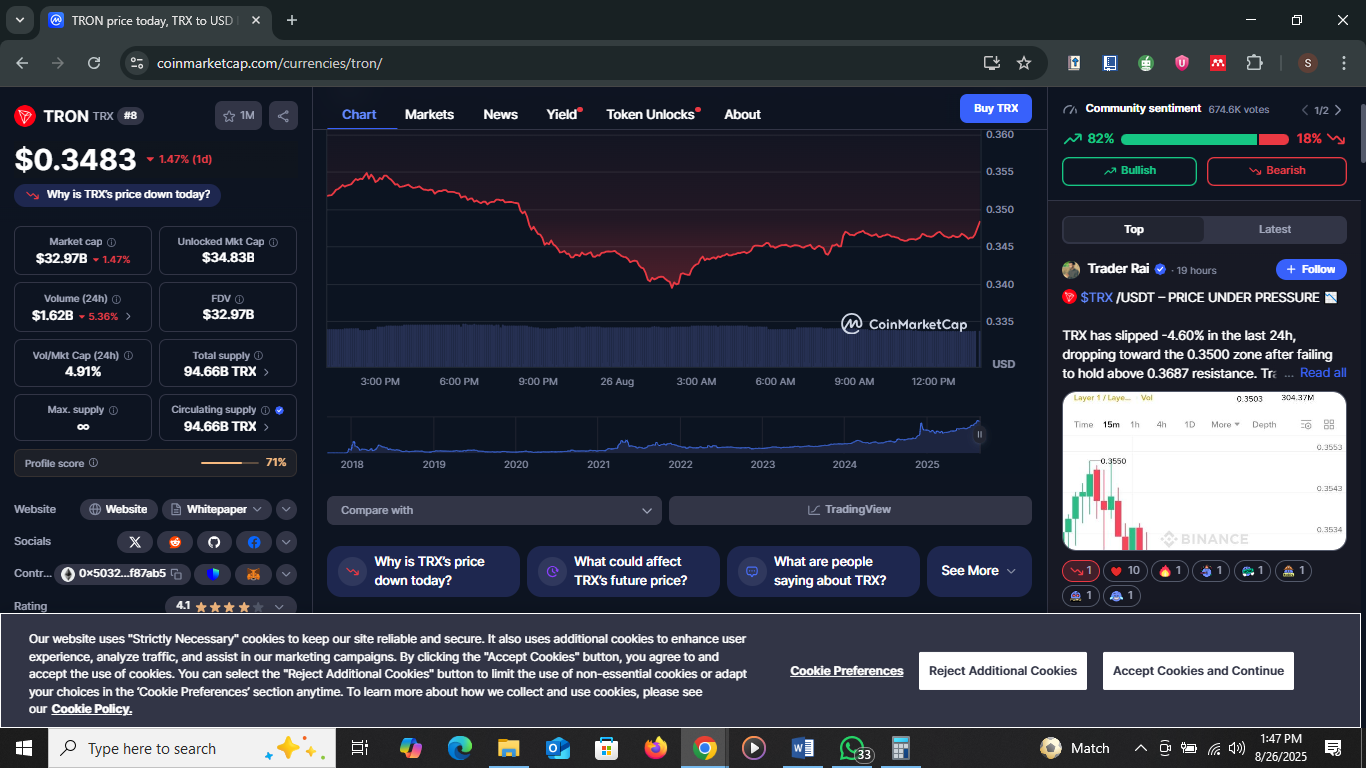Copy the contract address 0x5032...f87ab5
This screenshot has width=1366, height=768.
coord(176,574)
